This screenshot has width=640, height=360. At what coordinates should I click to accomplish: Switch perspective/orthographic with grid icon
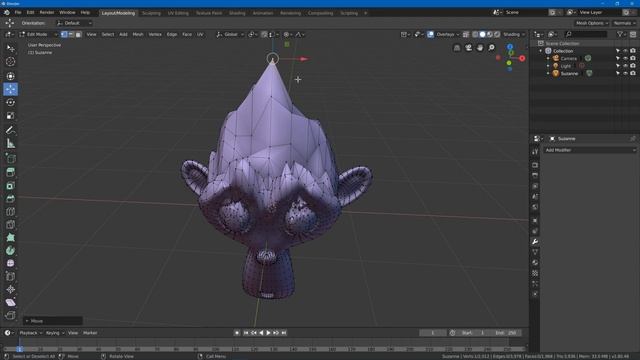pyautogui.click(x=457, y=48)
